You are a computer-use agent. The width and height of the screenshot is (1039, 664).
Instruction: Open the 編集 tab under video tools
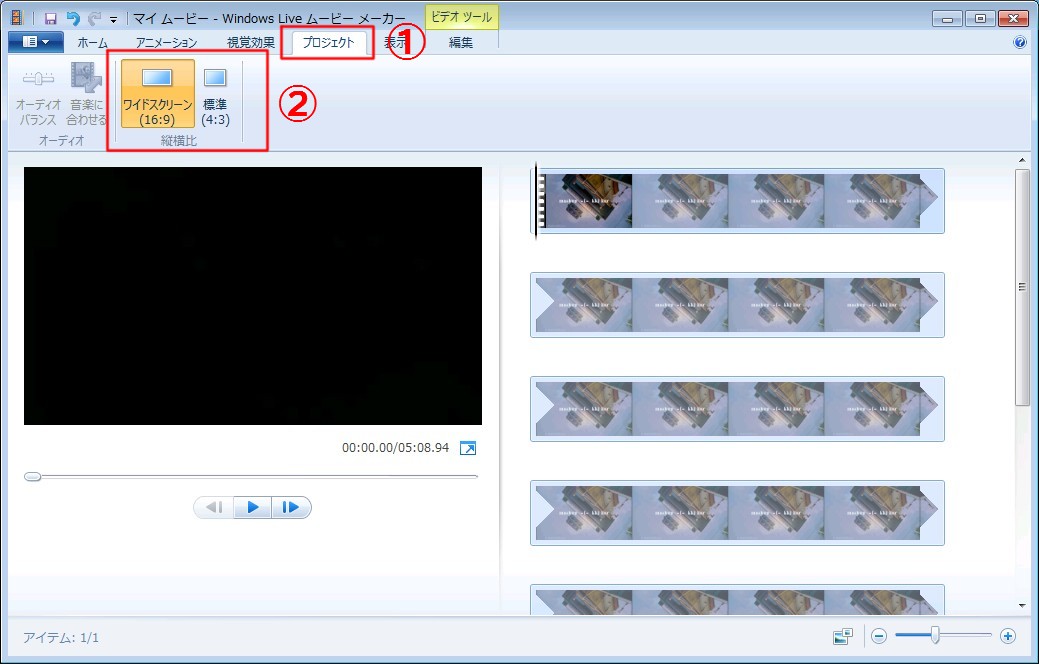coord(461,43)
